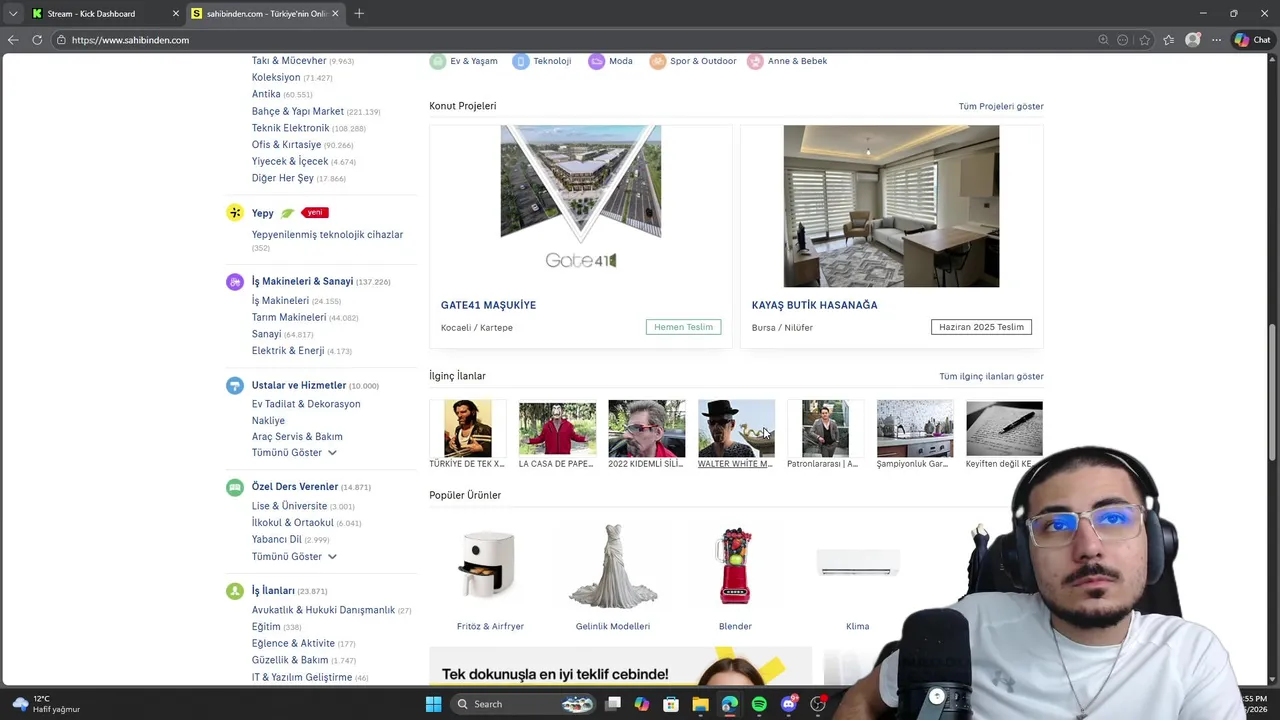Expand Tümünü Göster under Özel Ders Verenler
The width and height of the screenshot is (1280, 720).
(294, 557)
